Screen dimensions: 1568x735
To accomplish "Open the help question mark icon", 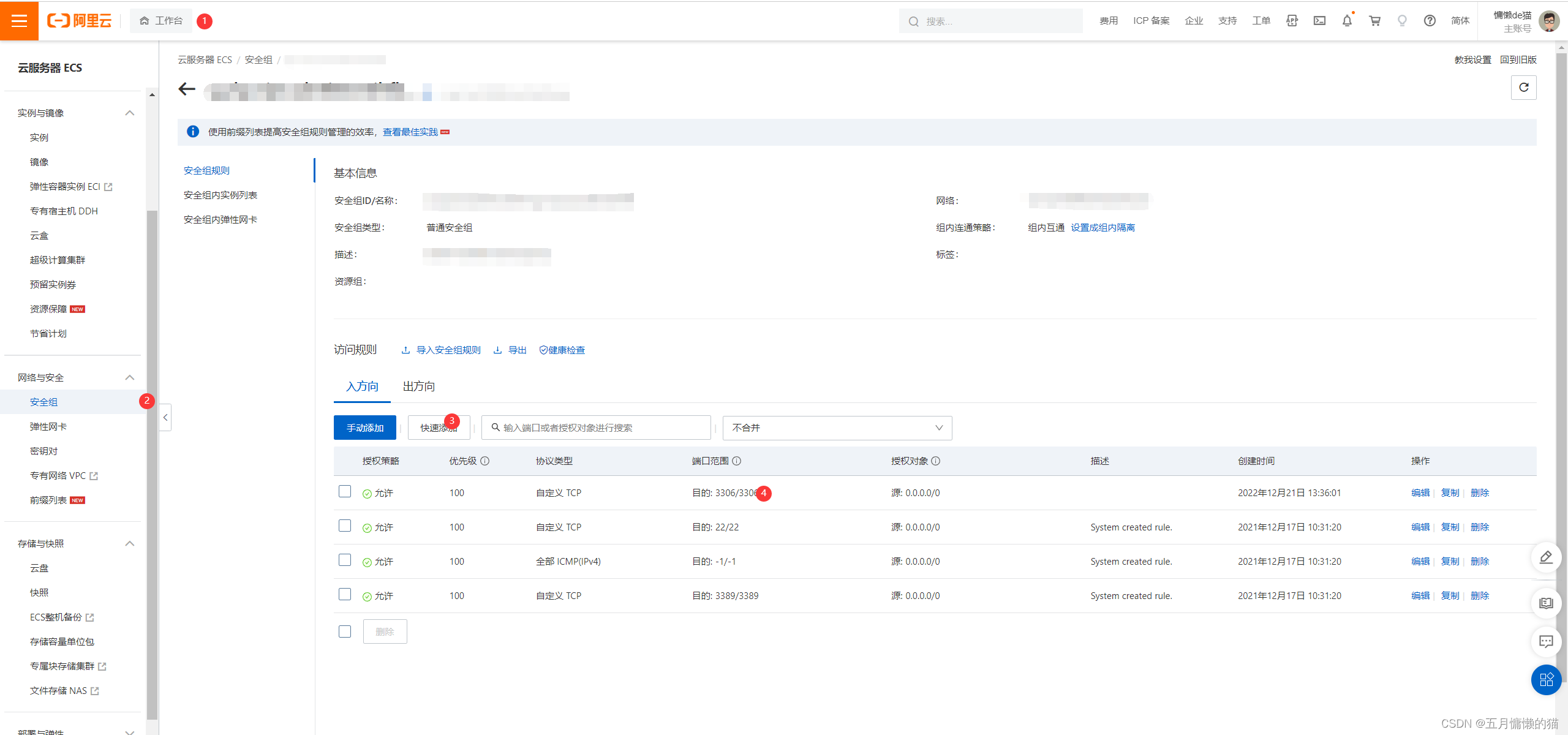I will click(1430, 21).
